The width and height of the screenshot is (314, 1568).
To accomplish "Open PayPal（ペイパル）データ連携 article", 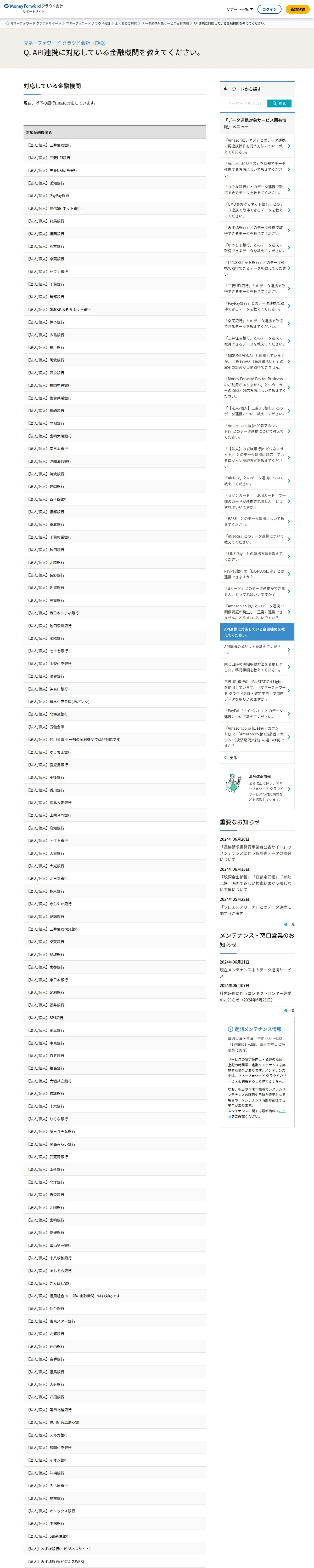I will pyautogui.click(x=257, y=713).
